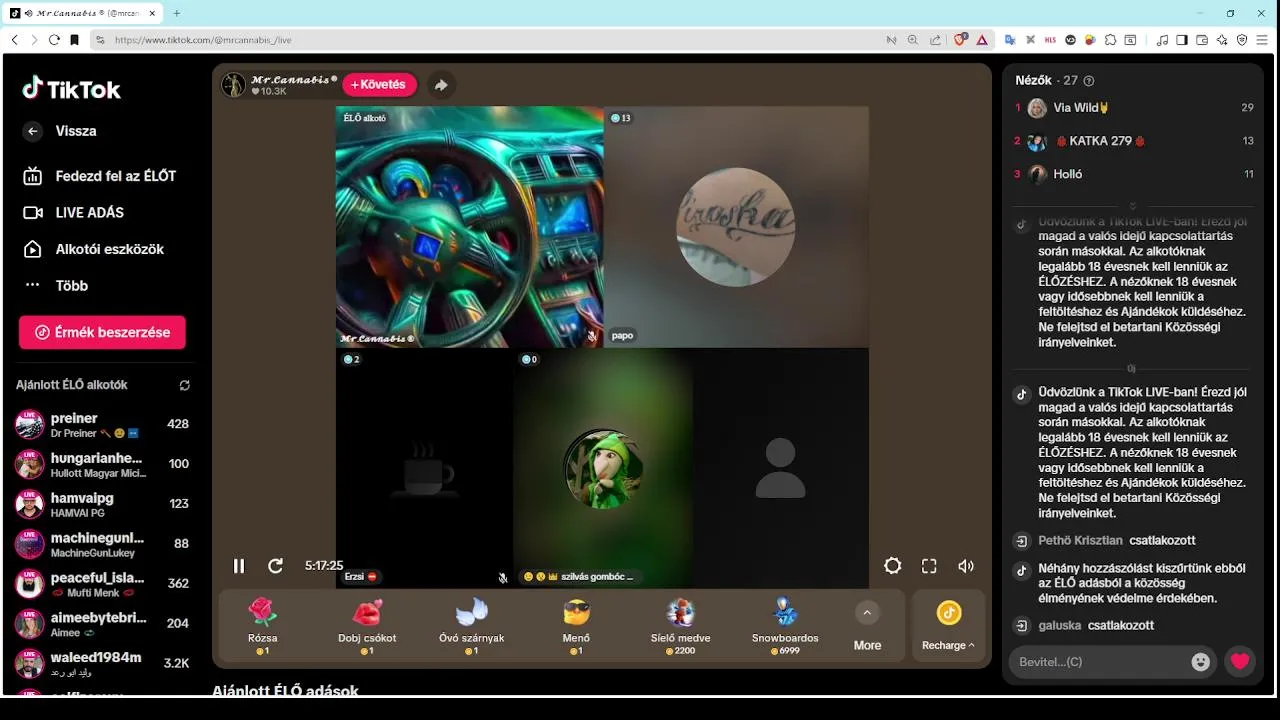This screenshot has height=720, width=1280.
Task: Open the Recharge coin menu
Action: (948, 627)
